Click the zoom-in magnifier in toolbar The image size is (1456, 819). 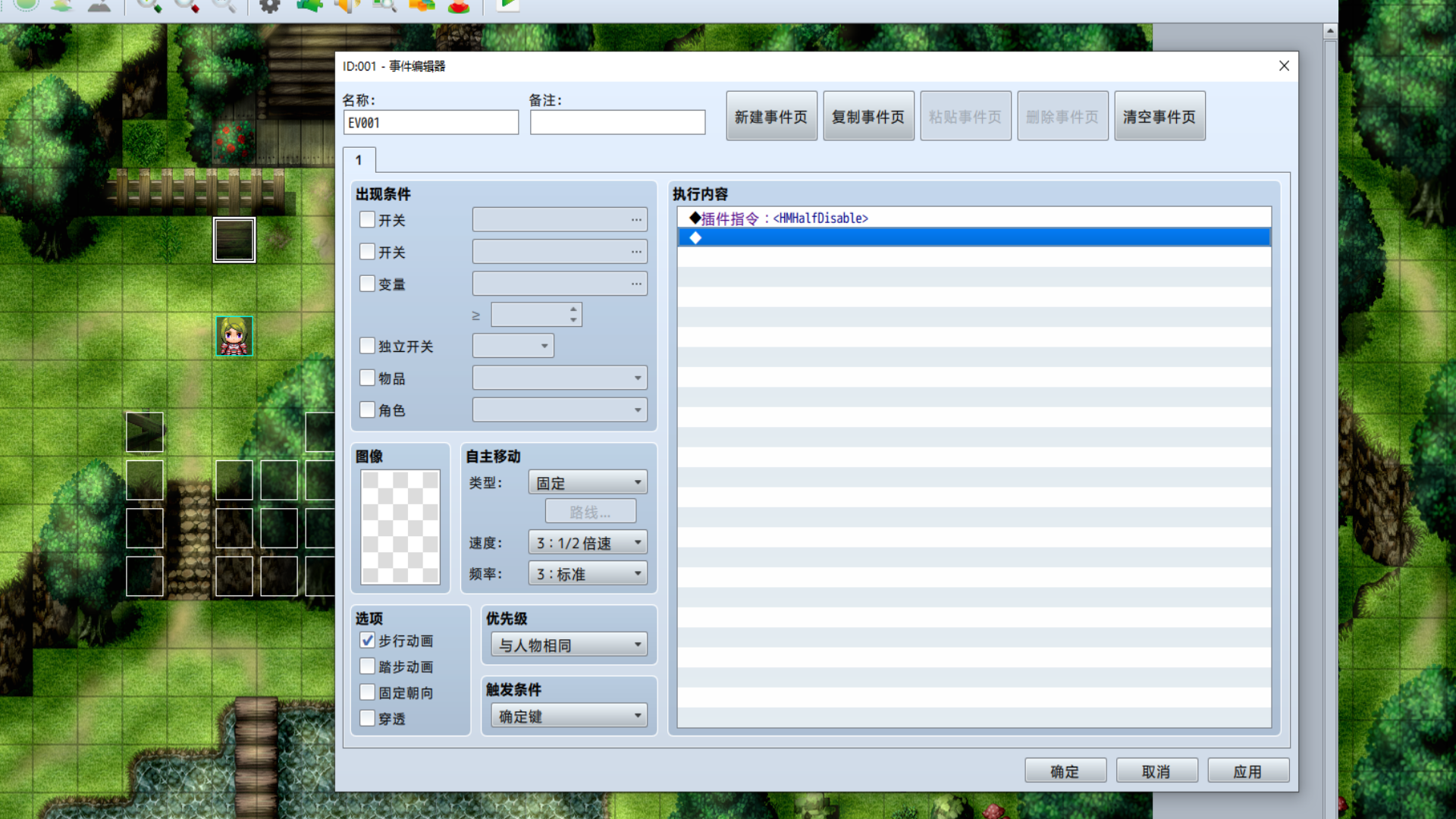(x=149, y=6)
